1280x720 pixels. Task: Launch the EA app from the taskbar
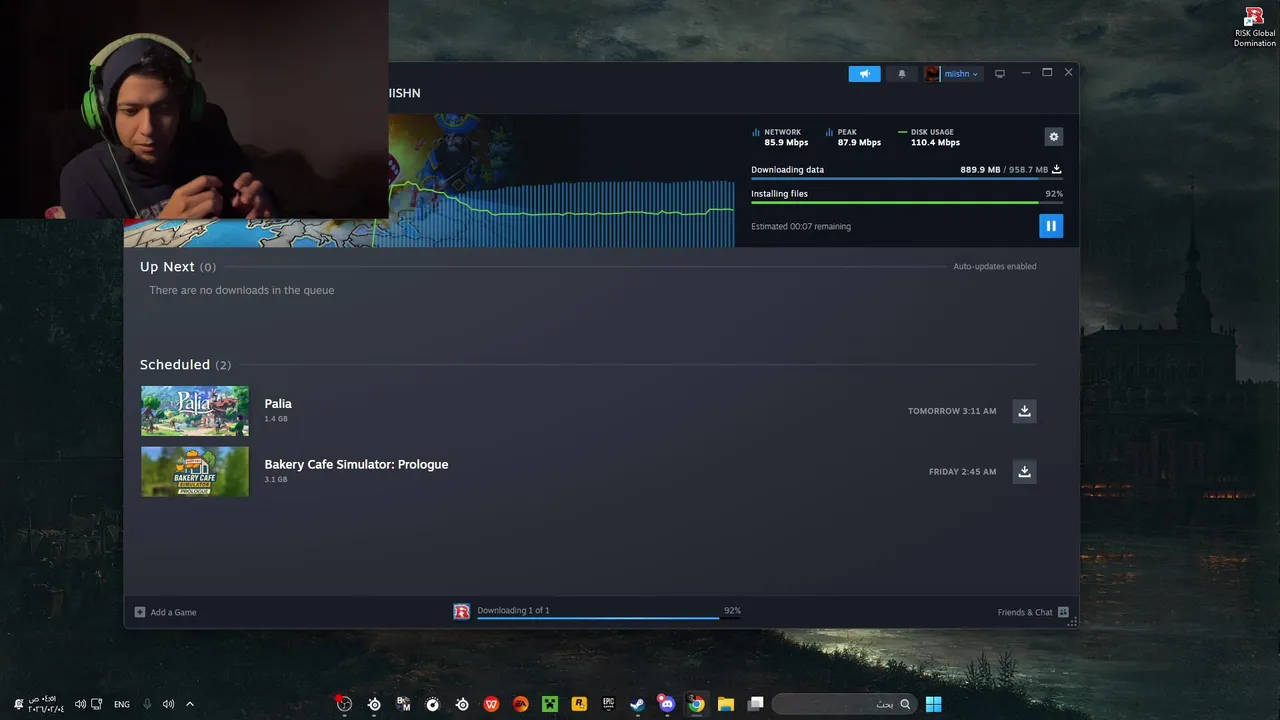tap(520, 704)
